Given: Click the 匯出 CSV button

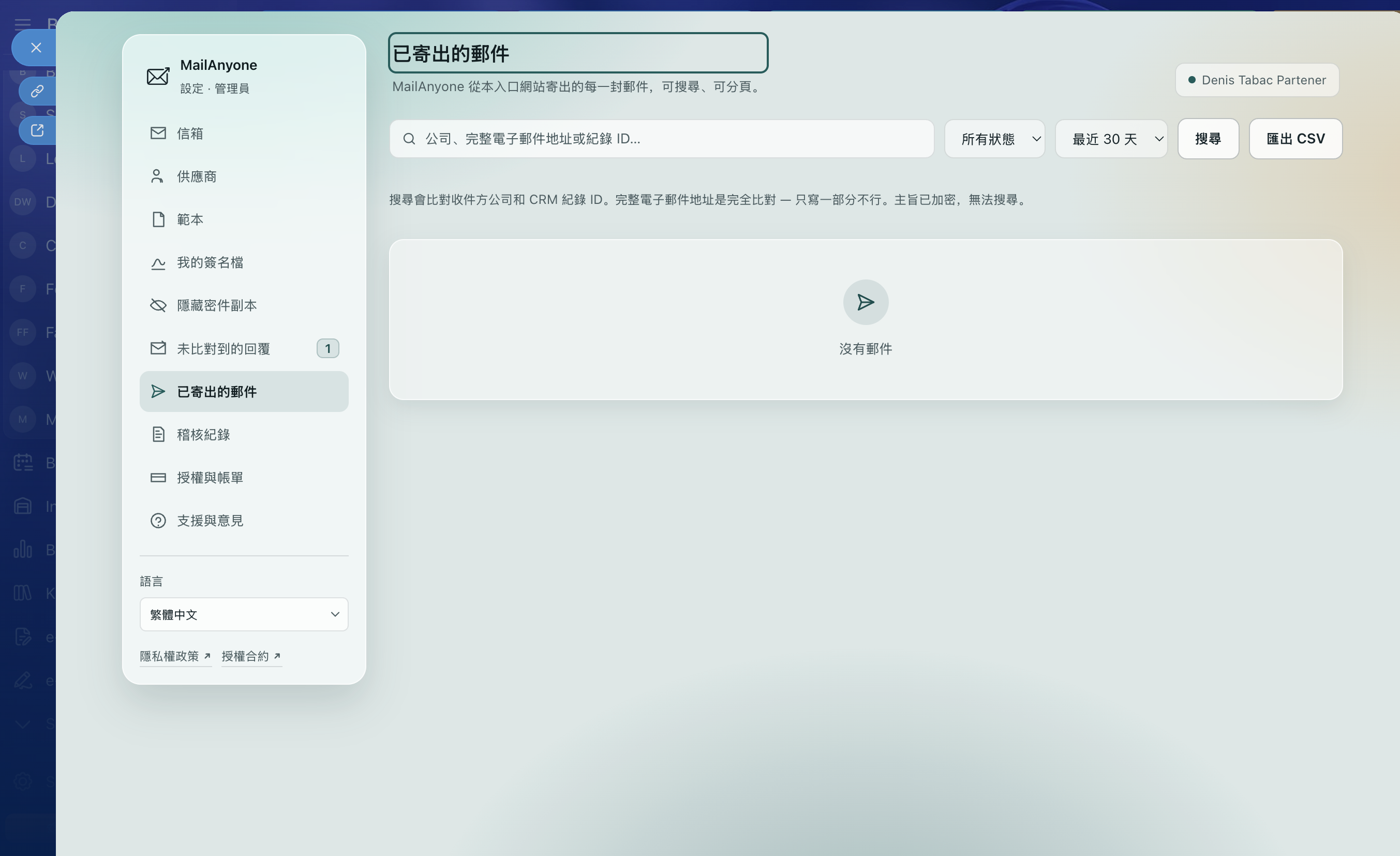Looking at the screenshot, I should (x=1295, y=139).
